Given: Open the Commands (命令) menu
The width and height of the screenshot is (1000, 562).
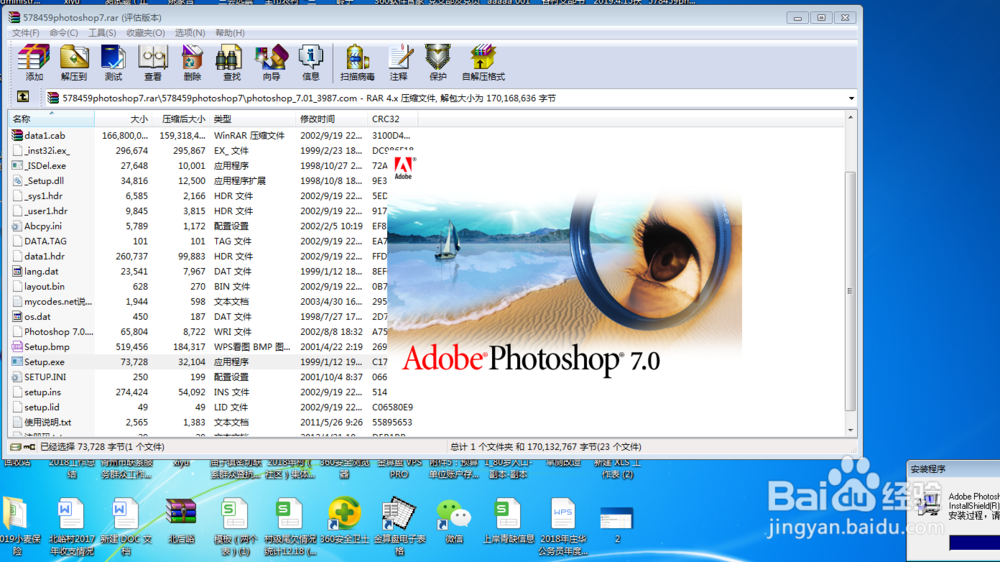Looking at the screenshot, I should pyautogui.click(x=64, y=33).
